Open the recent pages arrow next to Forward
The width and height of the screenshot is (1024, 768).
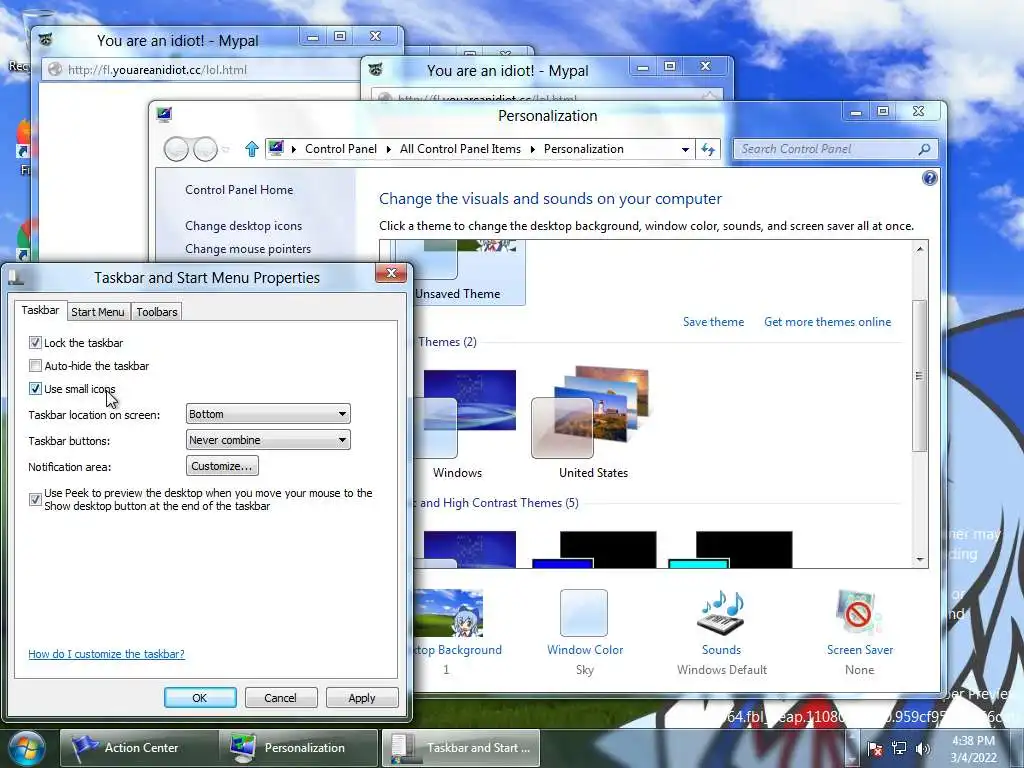pos(226,150)
